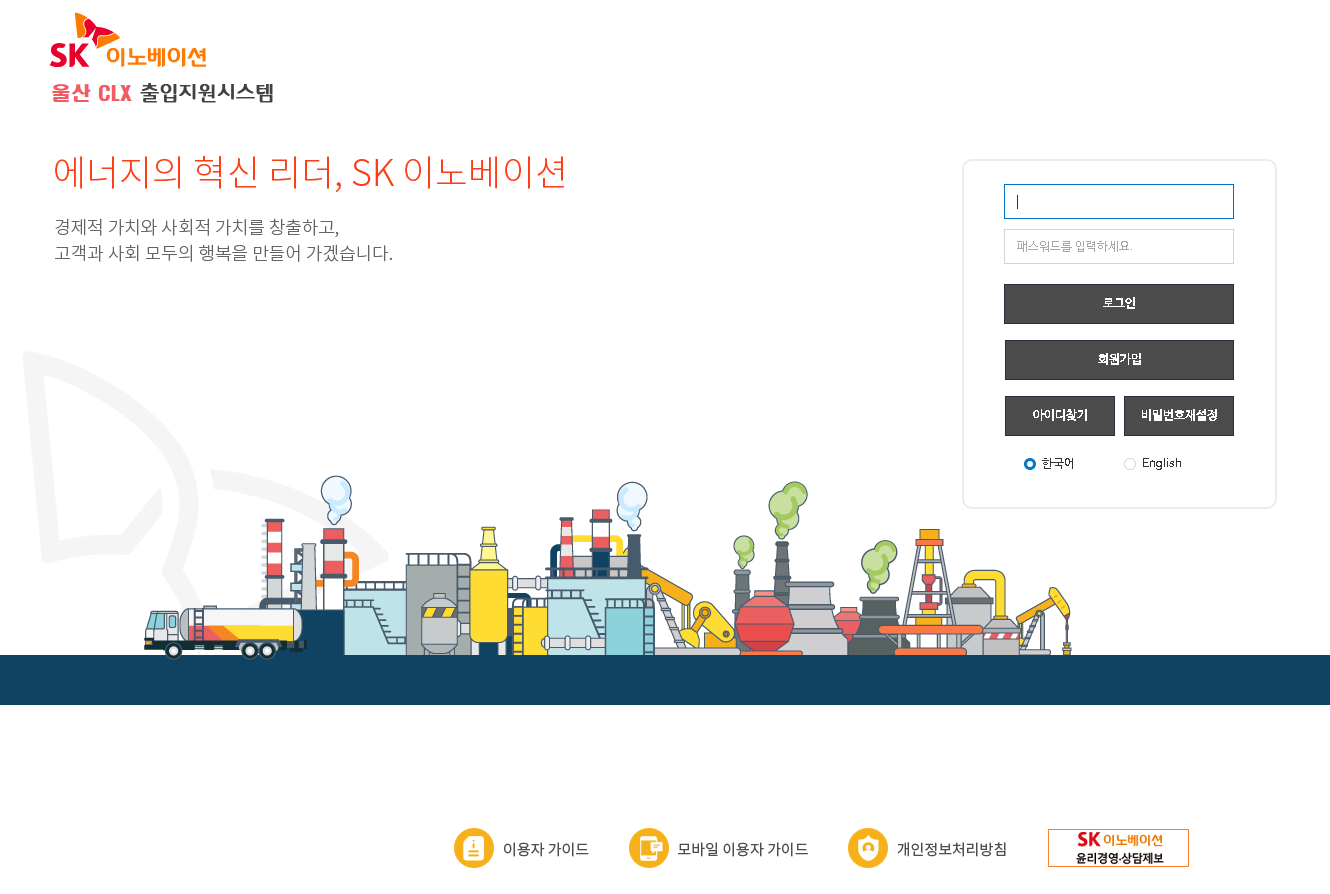Click the 패스워드를 입력하세요 password field

tap(1118, 246)
